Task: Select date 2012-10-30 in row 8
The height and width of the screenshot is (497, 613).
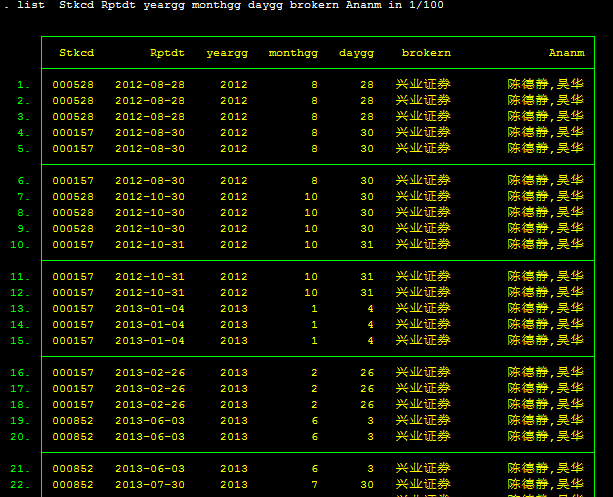Action: [150, 213]
